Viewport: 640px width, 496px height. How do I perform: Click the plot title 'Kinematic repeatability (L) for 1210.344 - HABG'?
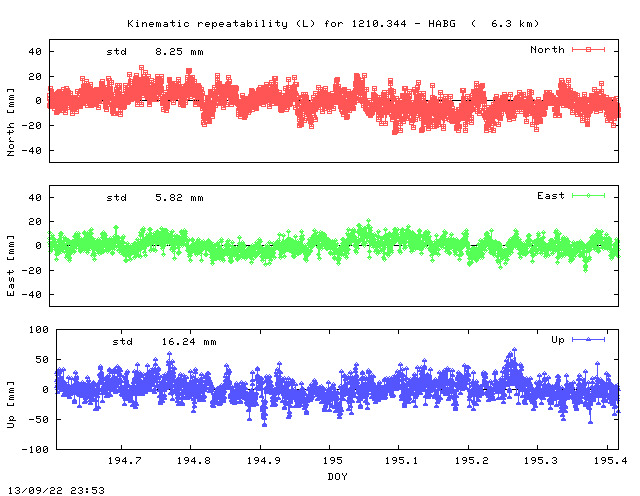(291, 24)
